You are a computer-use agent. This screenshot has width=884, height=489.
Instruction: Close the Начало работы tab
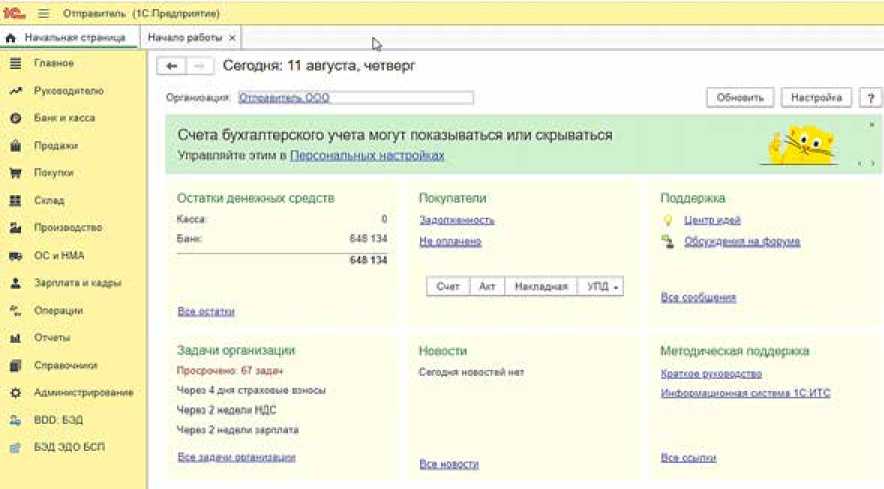[x=232, y=38]
